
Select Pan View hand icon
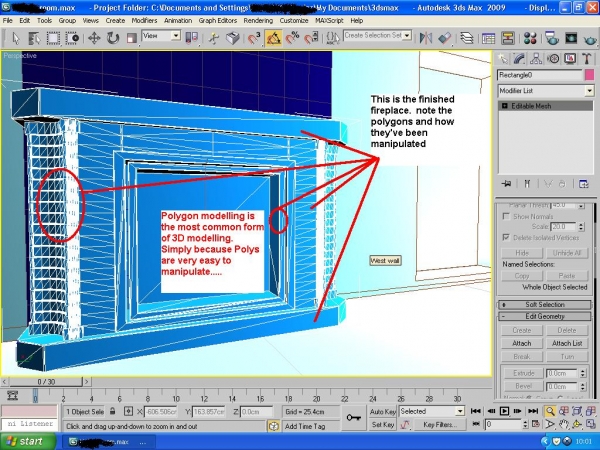click(x=563, y=424)
